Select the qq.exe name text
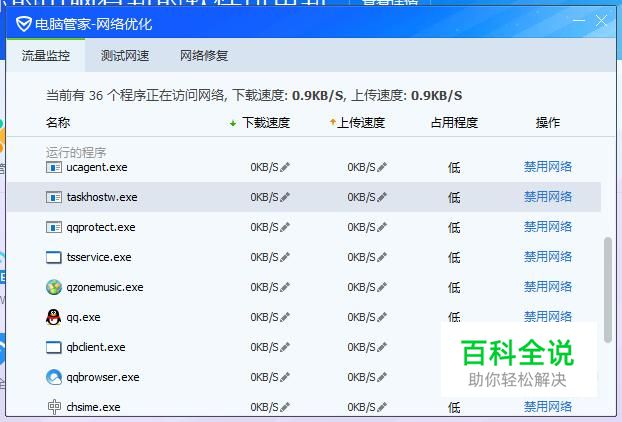This screenshot has height=422, width=622. click(x=83, y=317)
